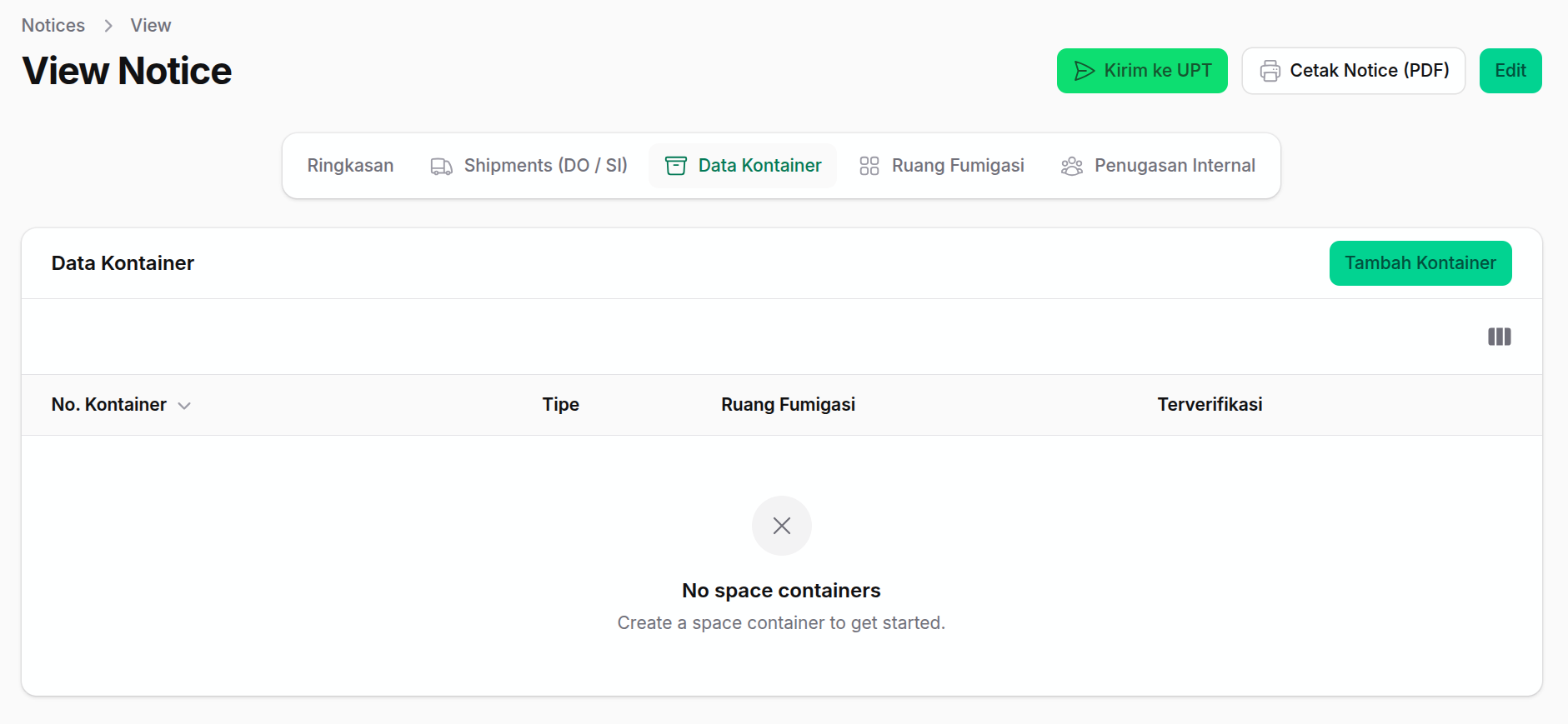Click the Terverifikasi column header

coord(1210,405)
